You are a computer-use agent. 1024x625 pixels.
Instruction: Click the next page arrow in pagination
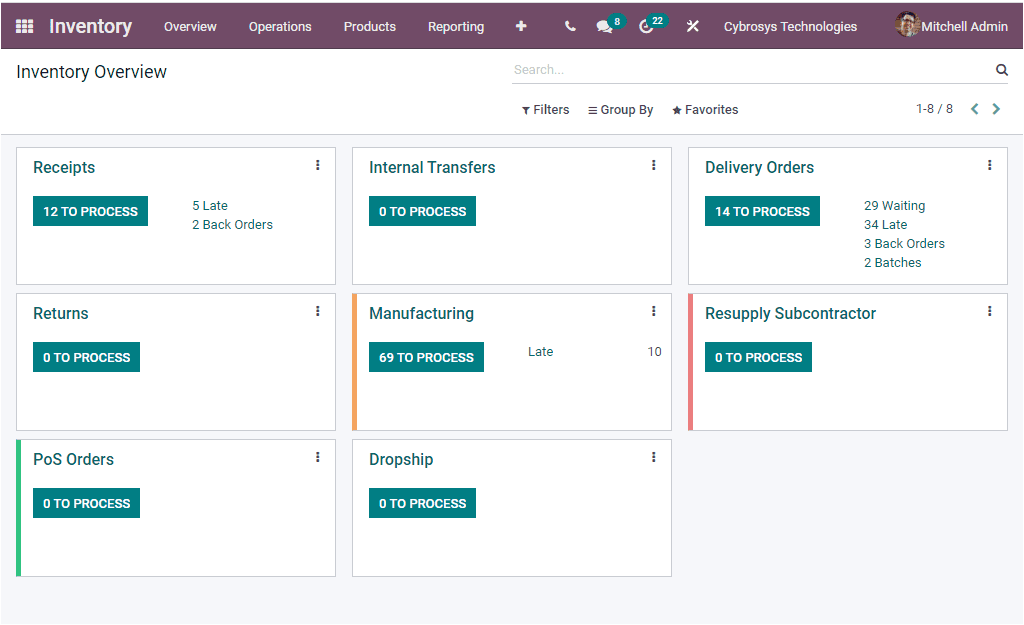pyautogui.click(x=996, y=108)
